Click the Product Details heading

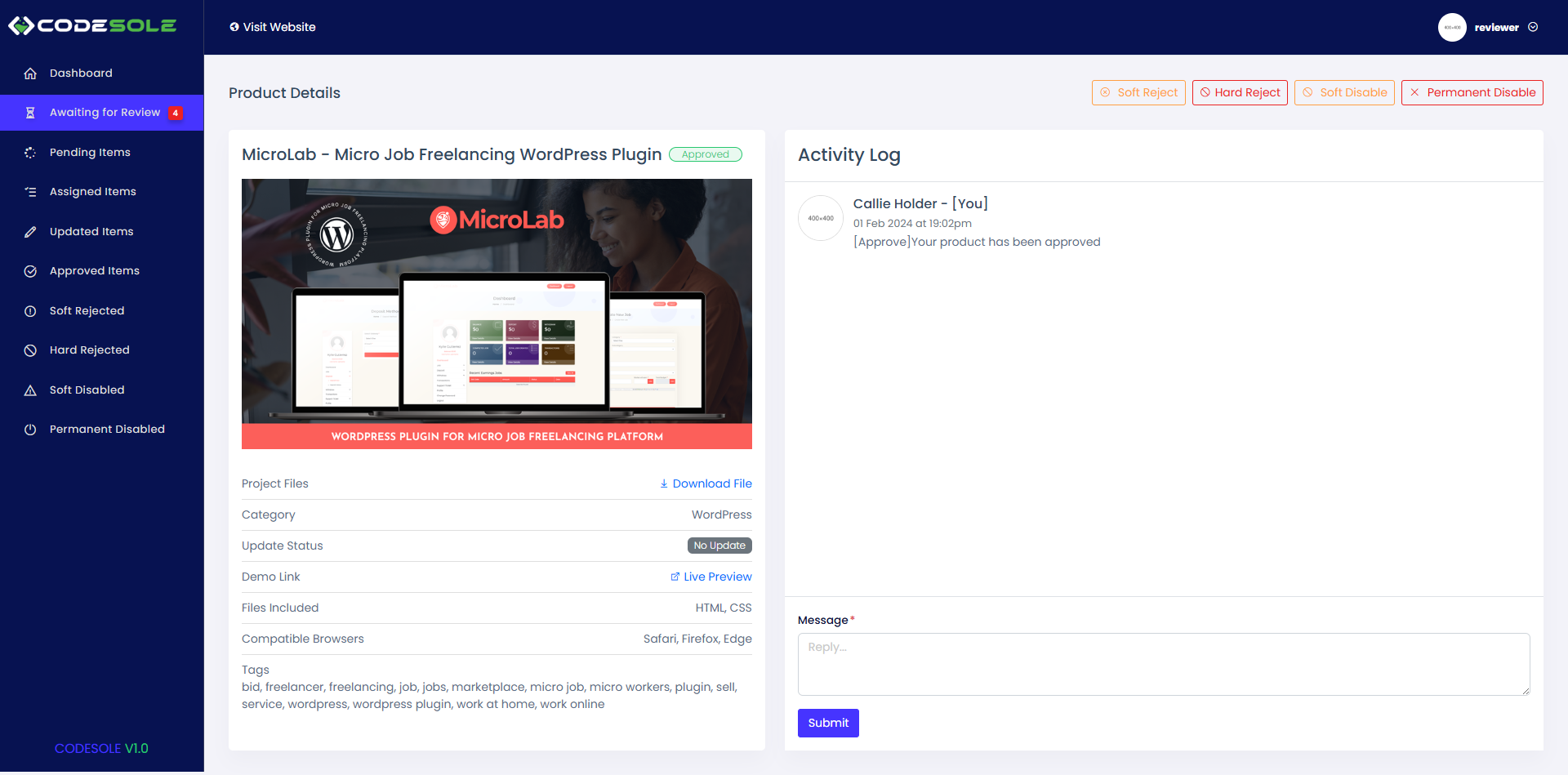[284, 93]
